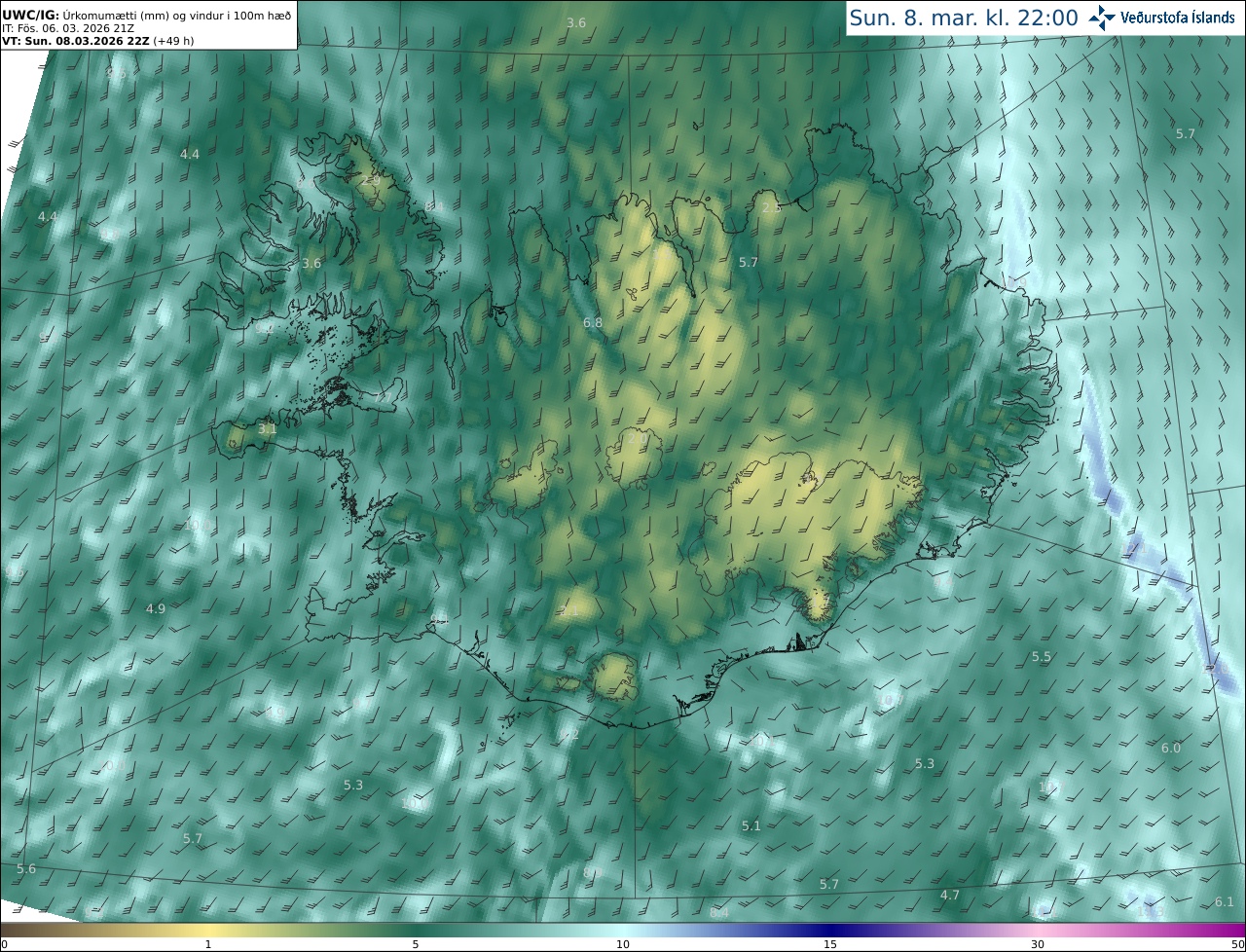Click the "UWC/IG" model title text

30,15
